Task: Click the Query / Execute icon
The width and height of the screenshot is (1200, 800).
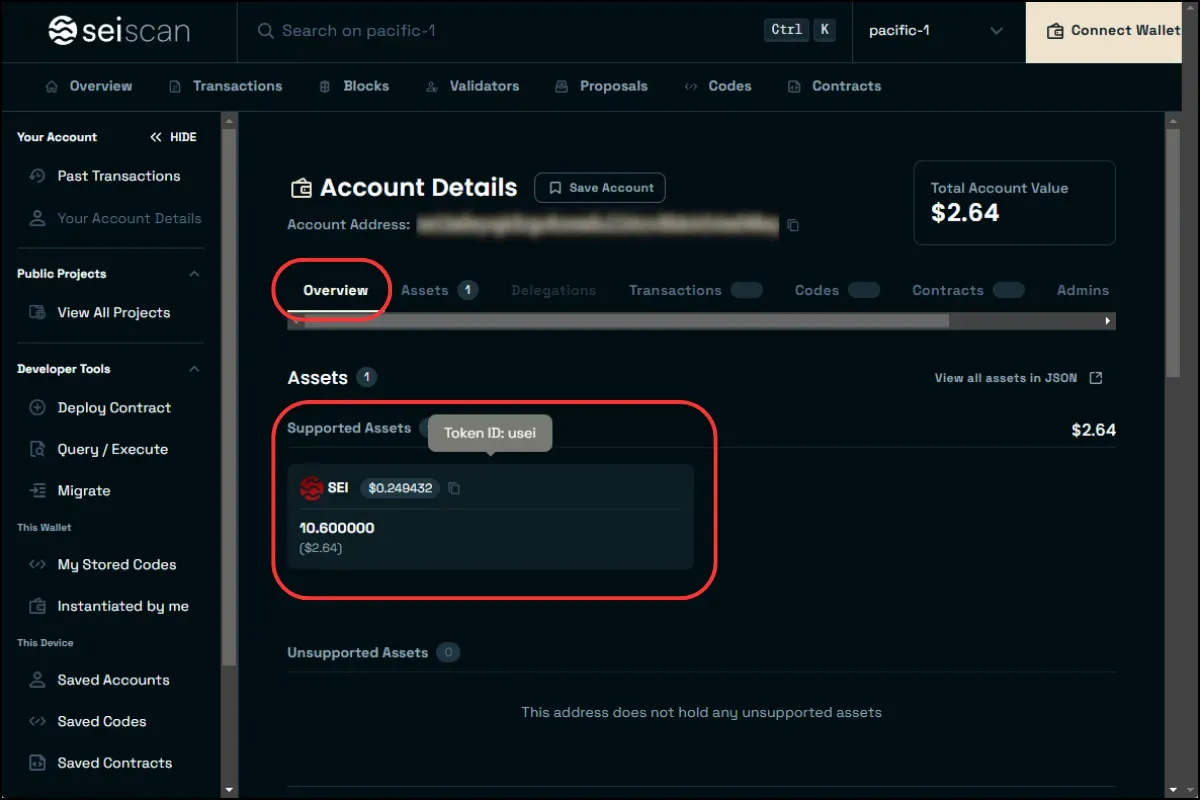Action: (37, 450)
